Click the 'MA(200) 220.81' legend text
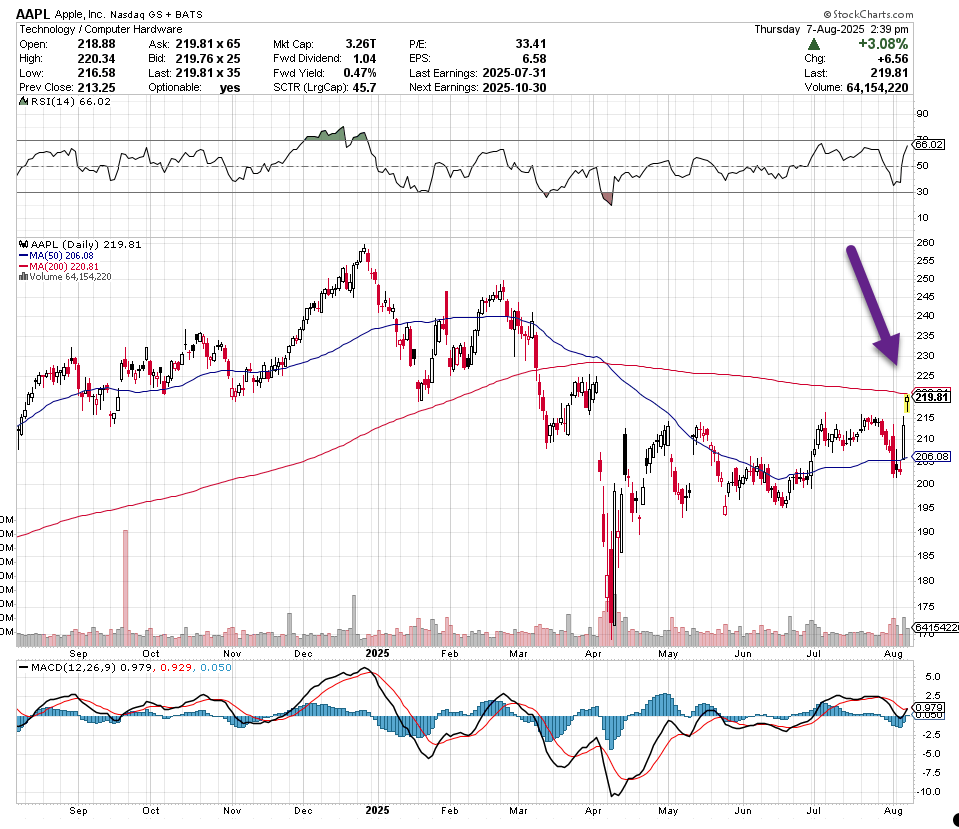 pyautogui.click(x=64, y=267)
